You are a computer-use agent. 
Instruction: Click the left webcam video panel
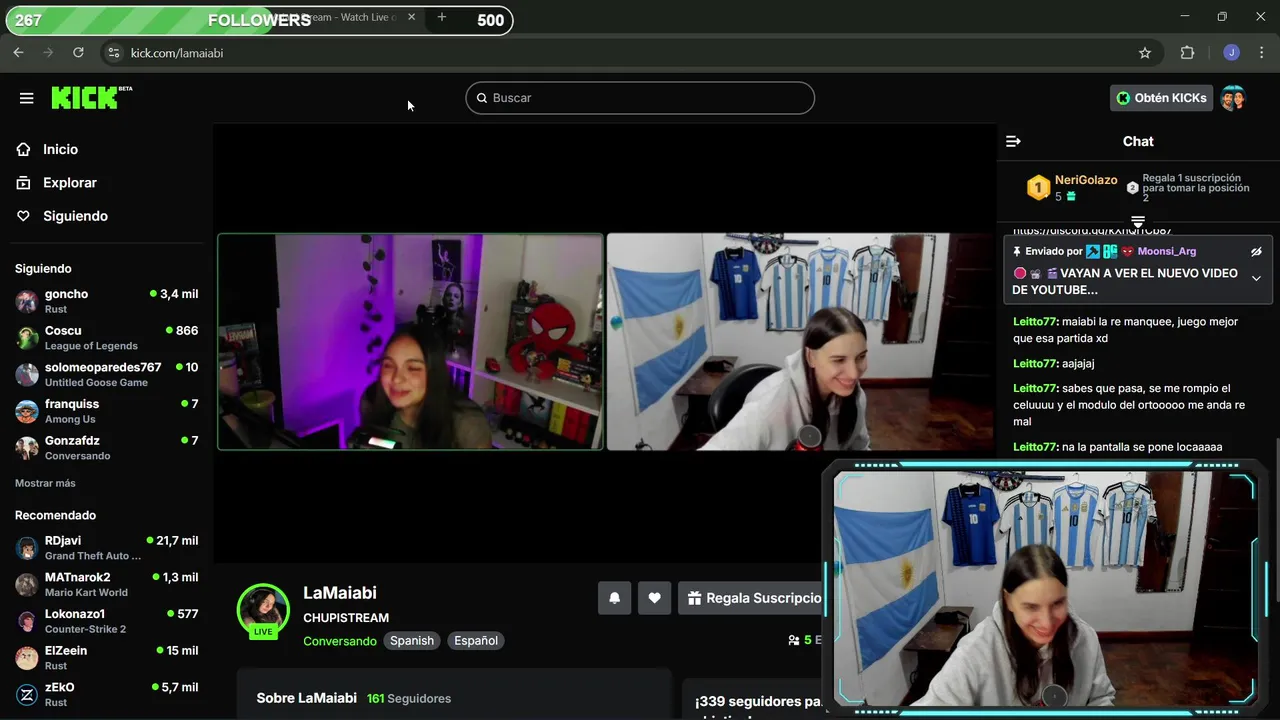tap(411, 342)
